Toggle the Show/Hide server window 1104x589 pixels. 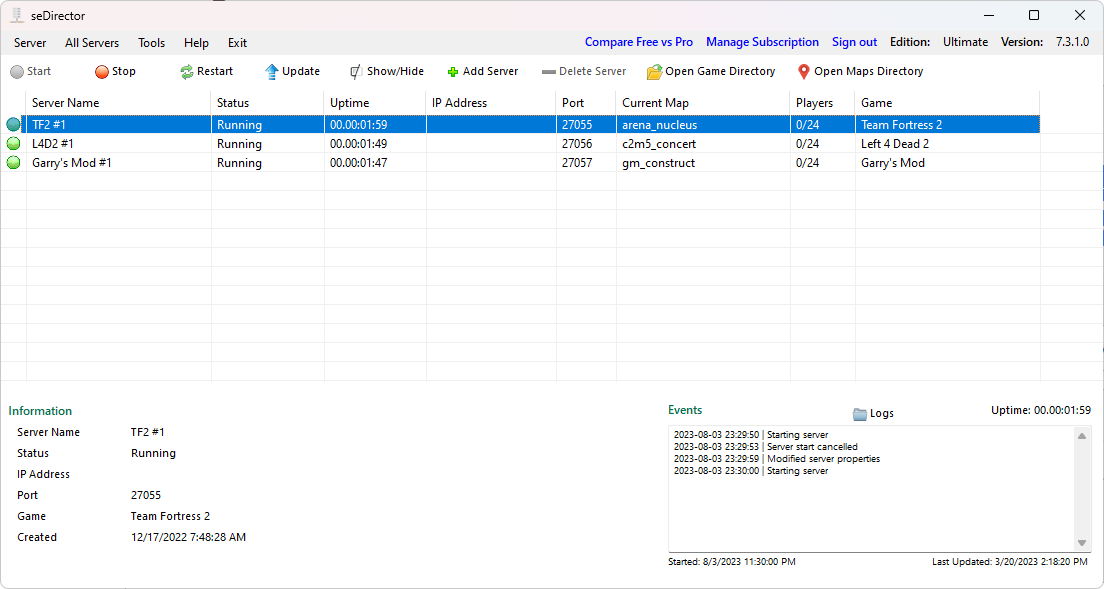coord(385,72)
